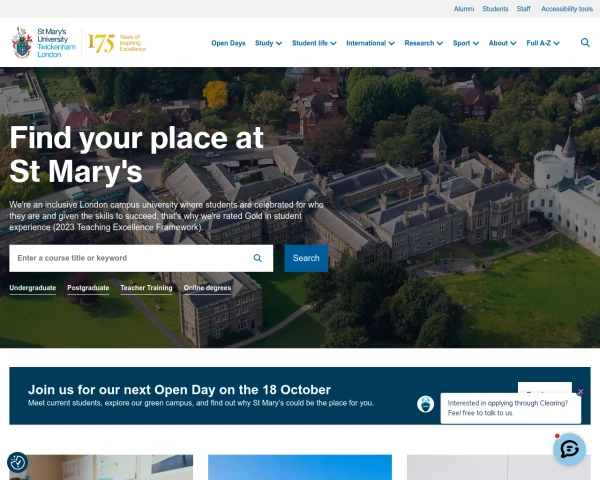Focus the course title or keyword field
The width and height of the screenshot is (600, 480).
(130, 258)
